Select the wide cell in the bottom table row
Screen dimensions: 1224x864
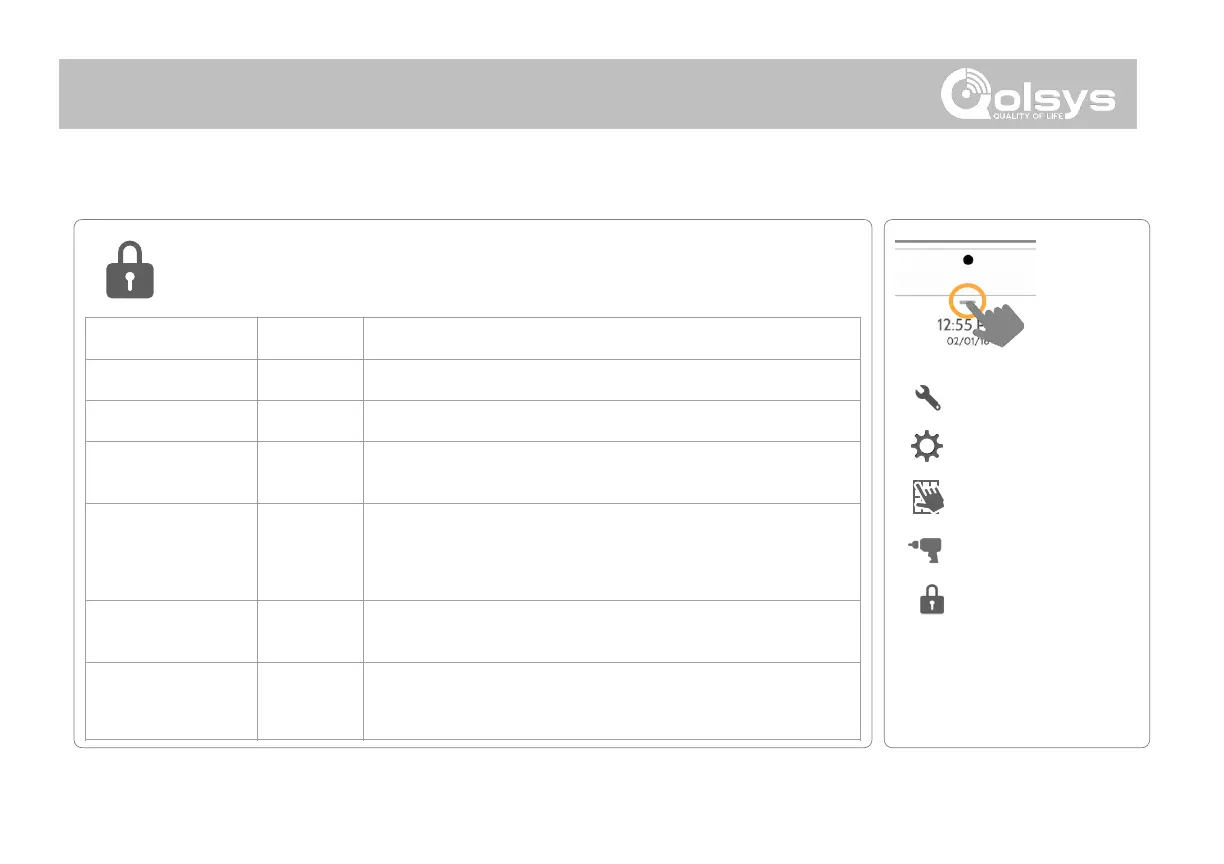(611, 700)
